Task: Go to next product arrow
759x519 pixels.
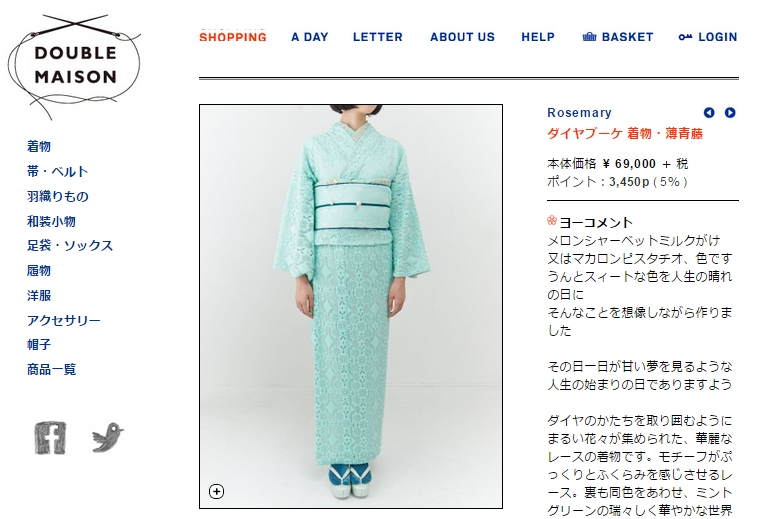Action: click(730, 113)
